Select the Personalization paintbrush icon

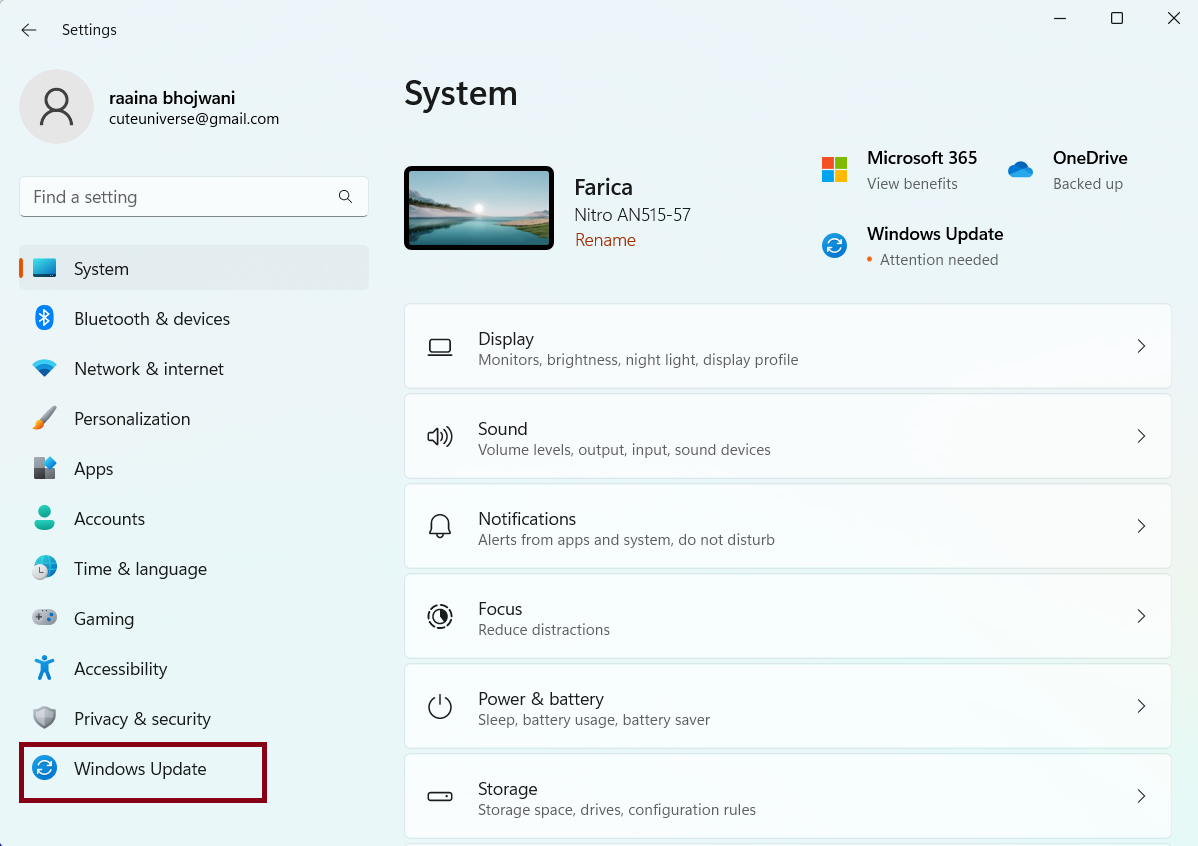(44, 418)
